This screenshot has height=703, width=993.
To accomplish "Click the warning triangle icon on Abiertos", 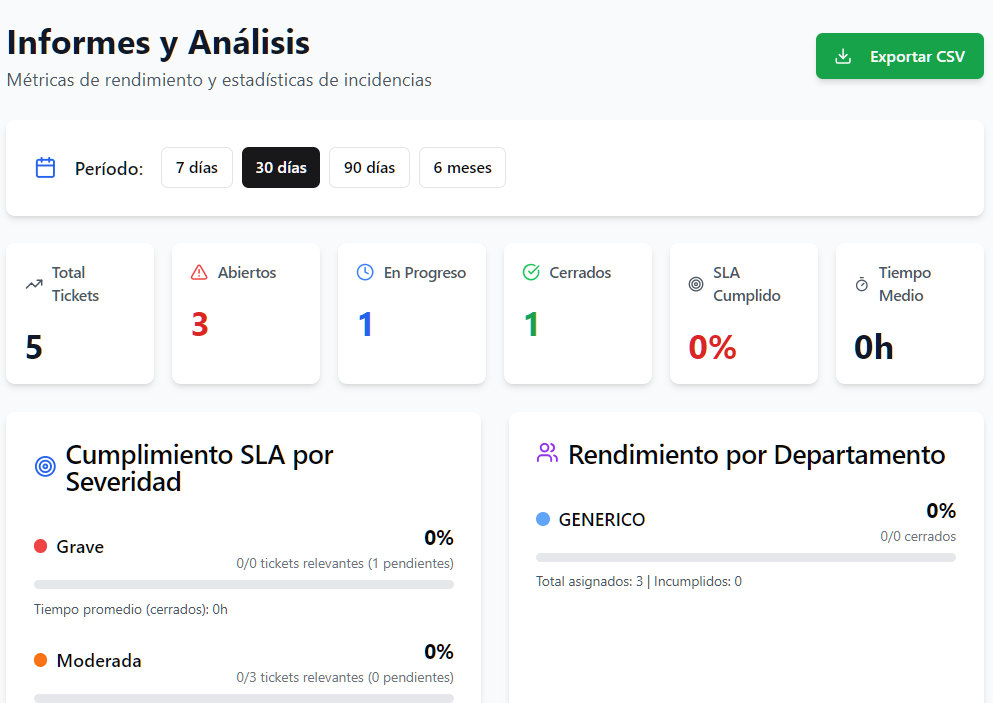I will point(199,272).
